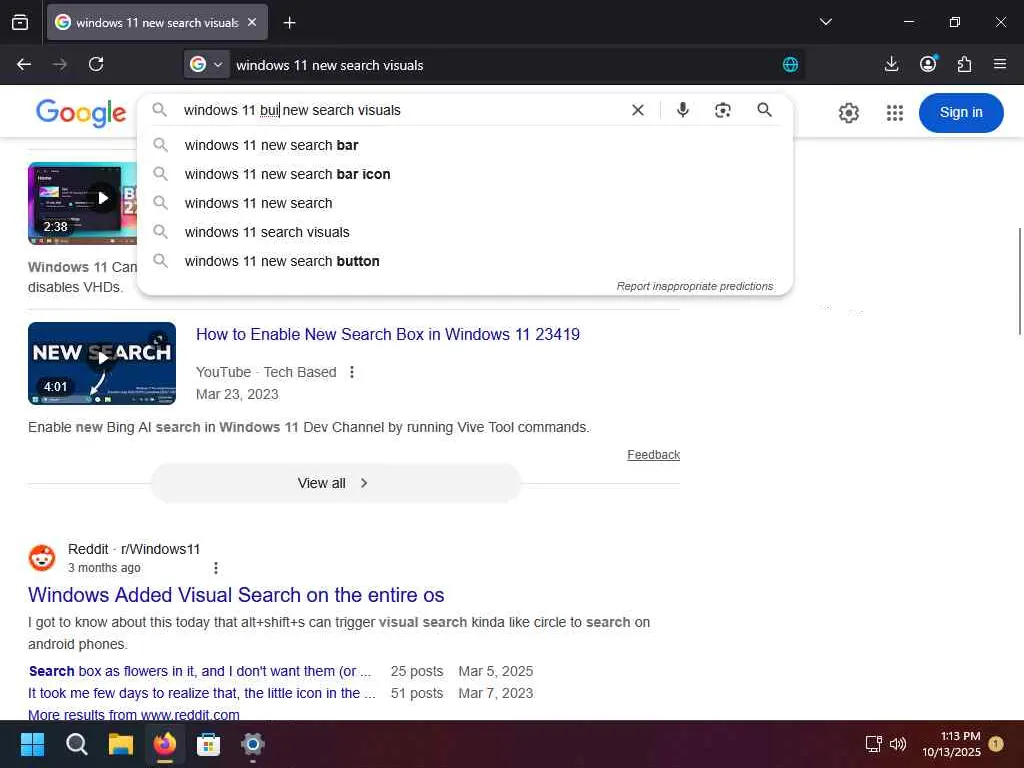
Task: Click the Feedback link under videos
Action: coord(653,455)
